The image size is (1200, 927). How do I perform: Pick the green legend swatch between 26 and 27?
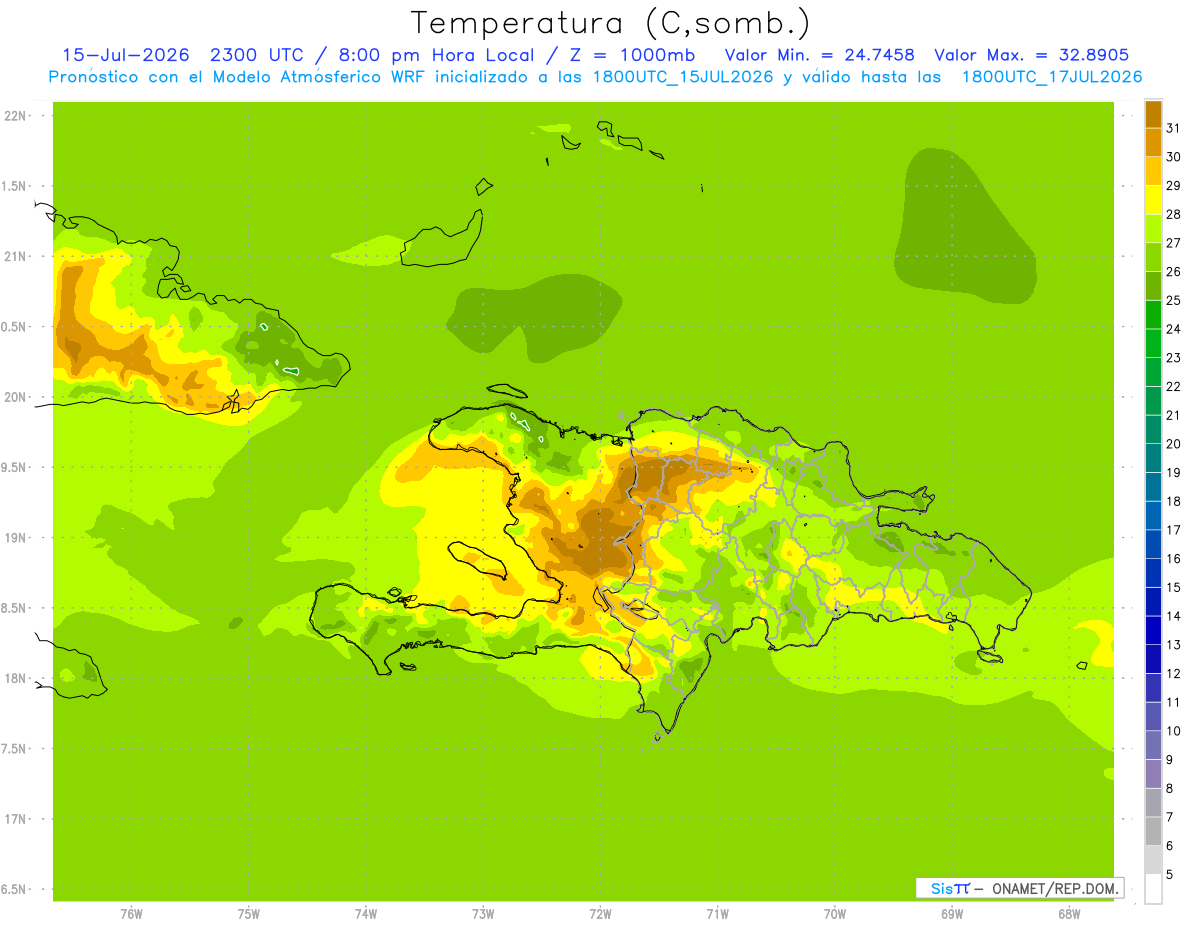click(x=1153, y=257)
